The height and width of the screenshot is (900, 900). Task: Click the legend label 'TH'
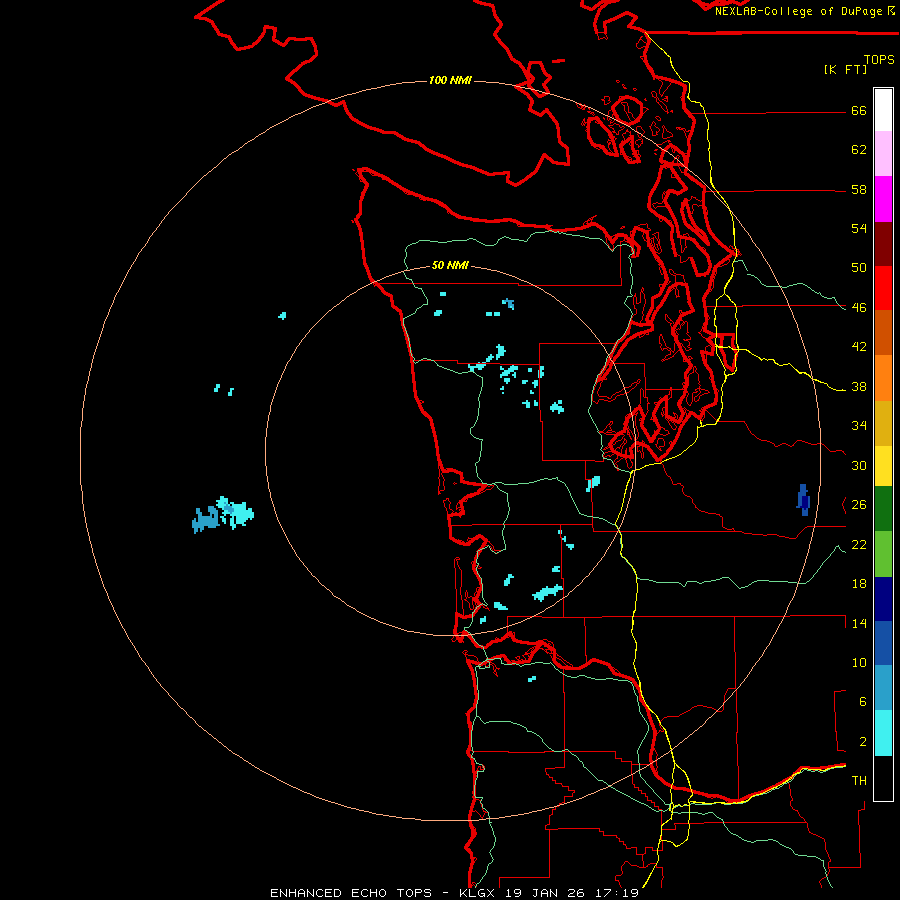859,781
